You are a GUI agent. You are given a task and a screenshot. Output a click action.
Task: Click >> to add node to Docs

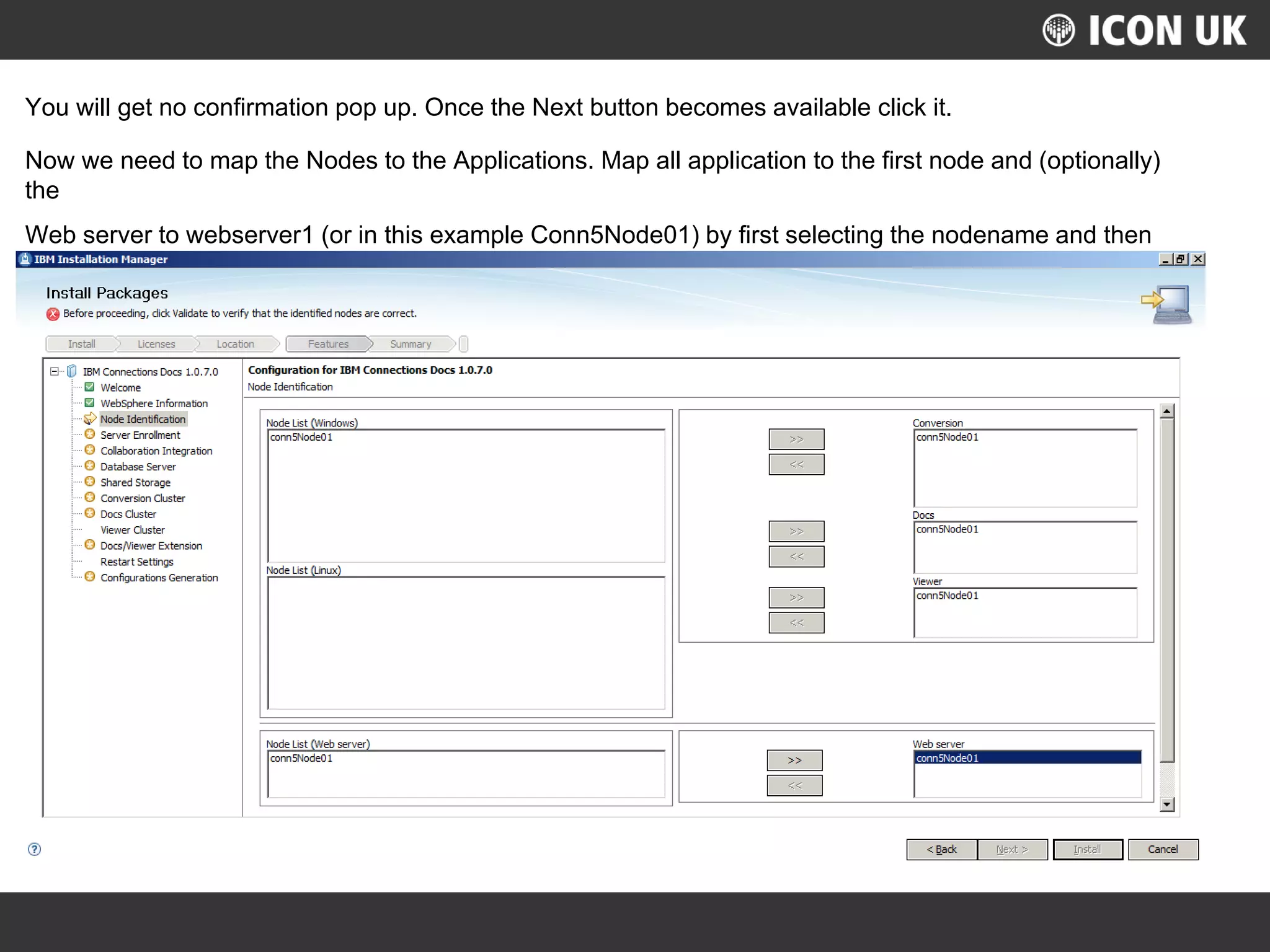point(796,531)
